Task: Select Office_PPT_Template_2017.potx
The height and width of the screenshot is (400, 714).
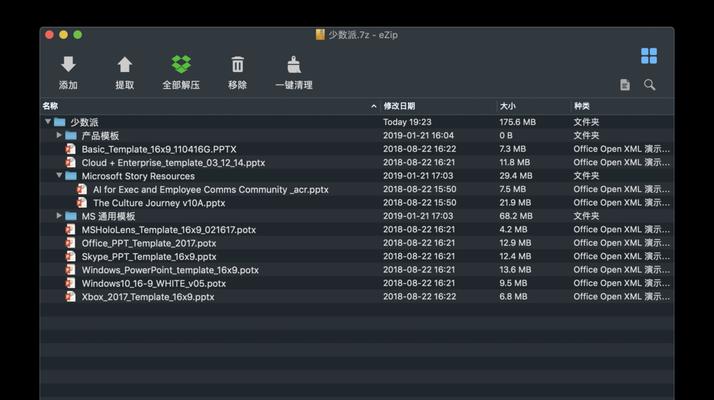Action: pyautogui.click(x=149, y=243)
